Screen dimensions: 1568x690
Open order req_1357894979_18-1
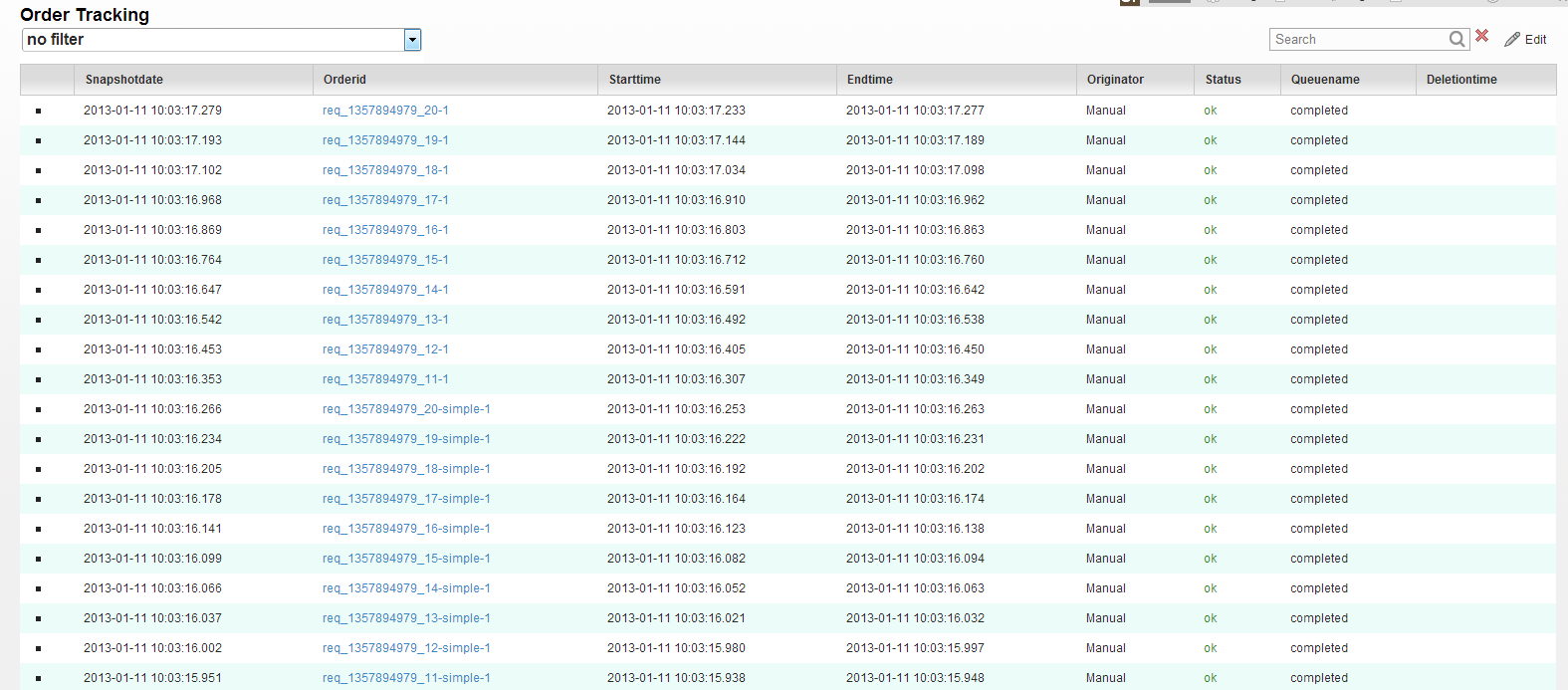[x=385, y=170]
